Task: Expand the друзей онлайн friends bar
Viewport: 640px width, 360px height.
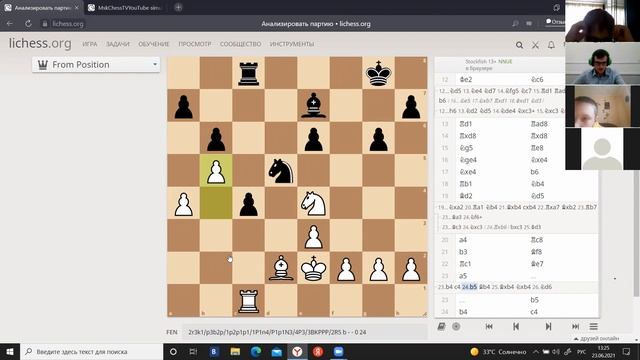Action: [x=597, y=338]
